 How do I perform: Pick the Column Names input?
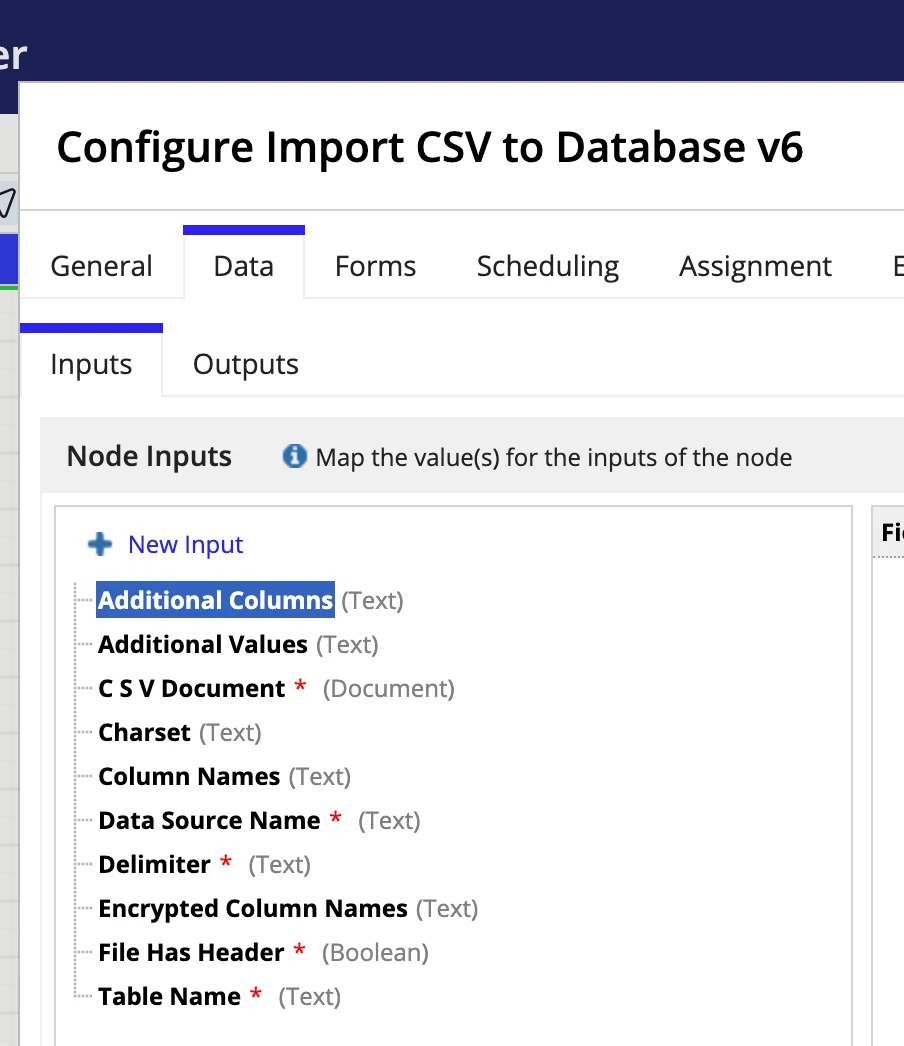coord(189,776)
